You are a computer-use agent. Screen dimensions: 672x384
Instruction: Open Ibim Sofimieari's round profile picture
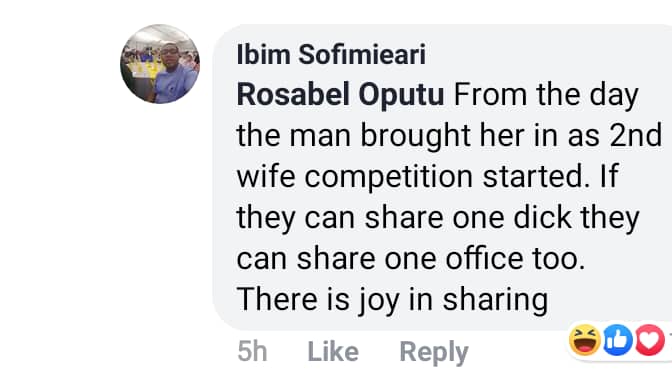click(160, 64)
